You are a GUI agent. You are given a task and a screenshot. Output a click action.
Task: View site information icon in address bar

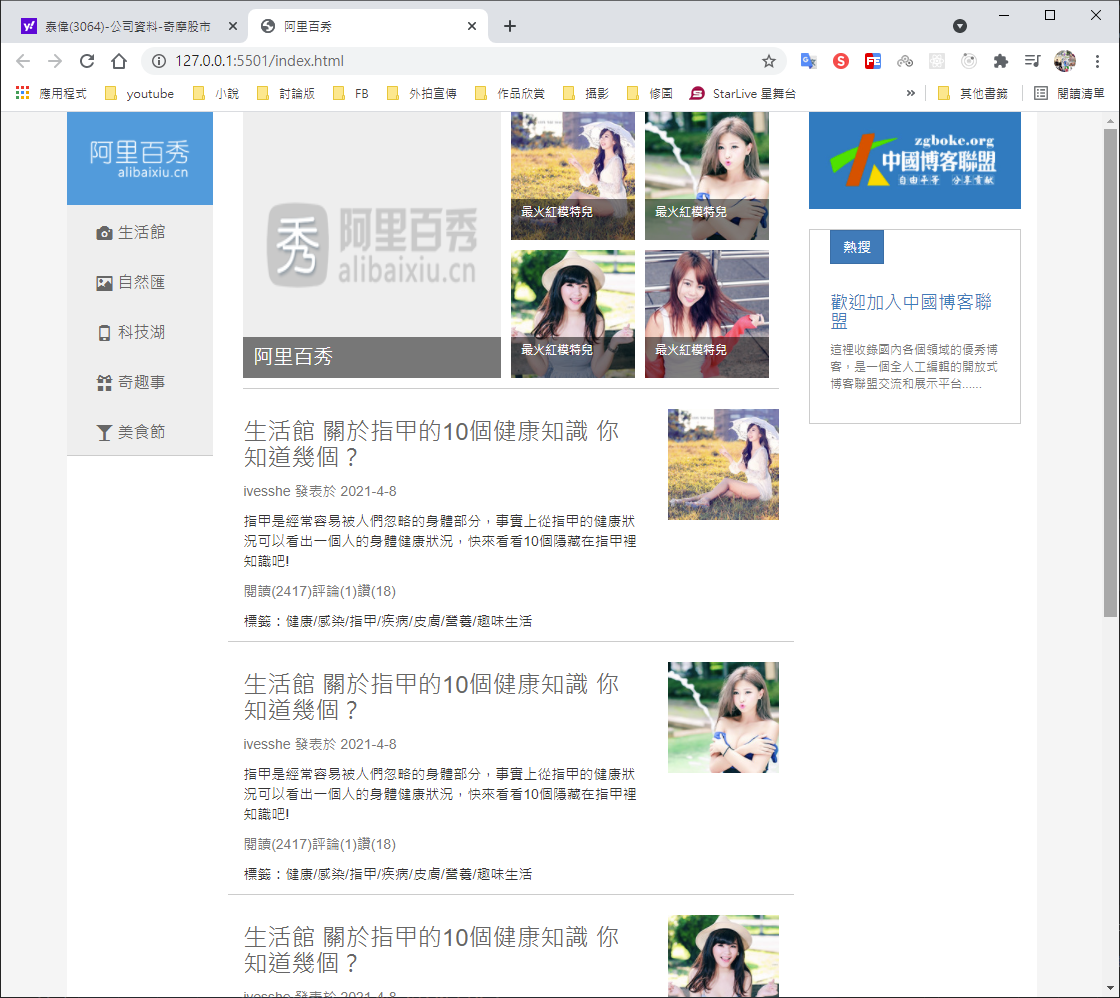[159, 61]
